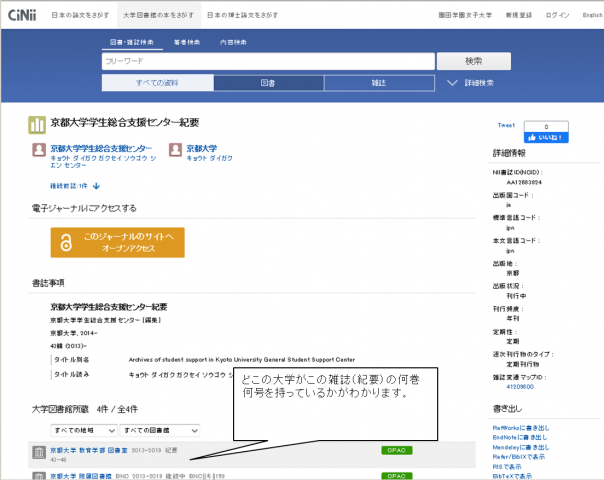Image resolution: width=604 pixels, height=480 pixels.
Task: Click the green OPAC button for 教育学部
Action: (397, 450)
